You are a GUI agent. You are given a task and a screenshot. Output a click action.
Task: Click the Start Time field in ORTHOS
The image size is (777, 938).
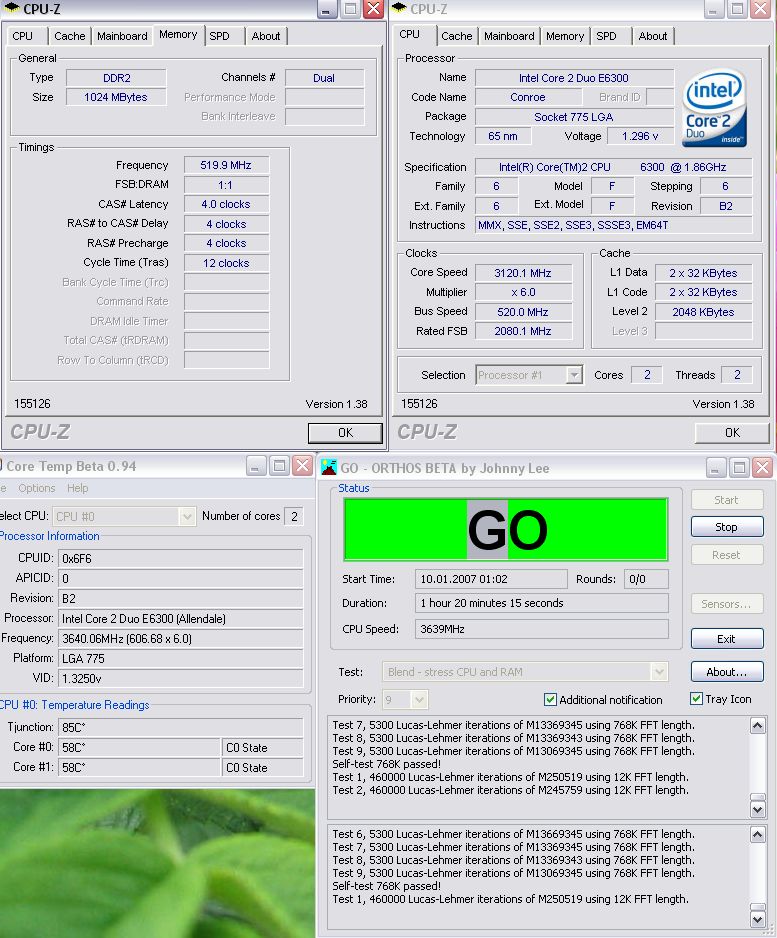coord(491,579)
